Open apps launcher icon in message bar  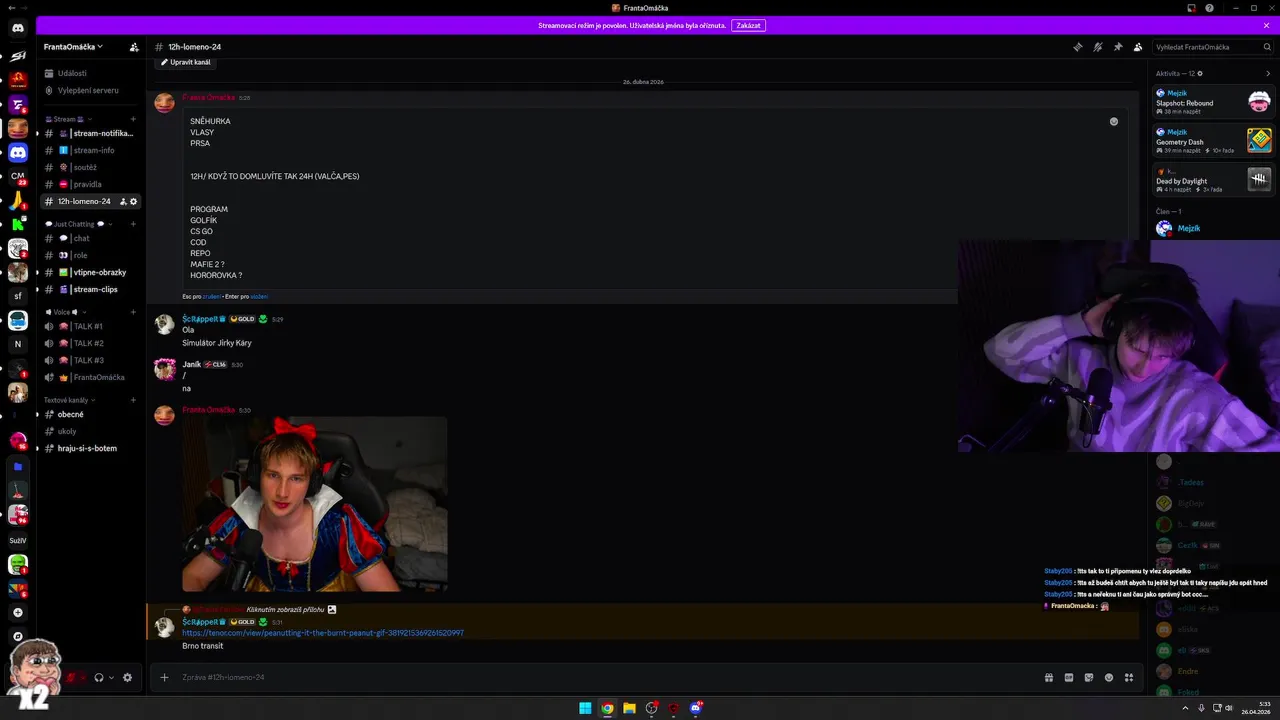point(1129,677)
